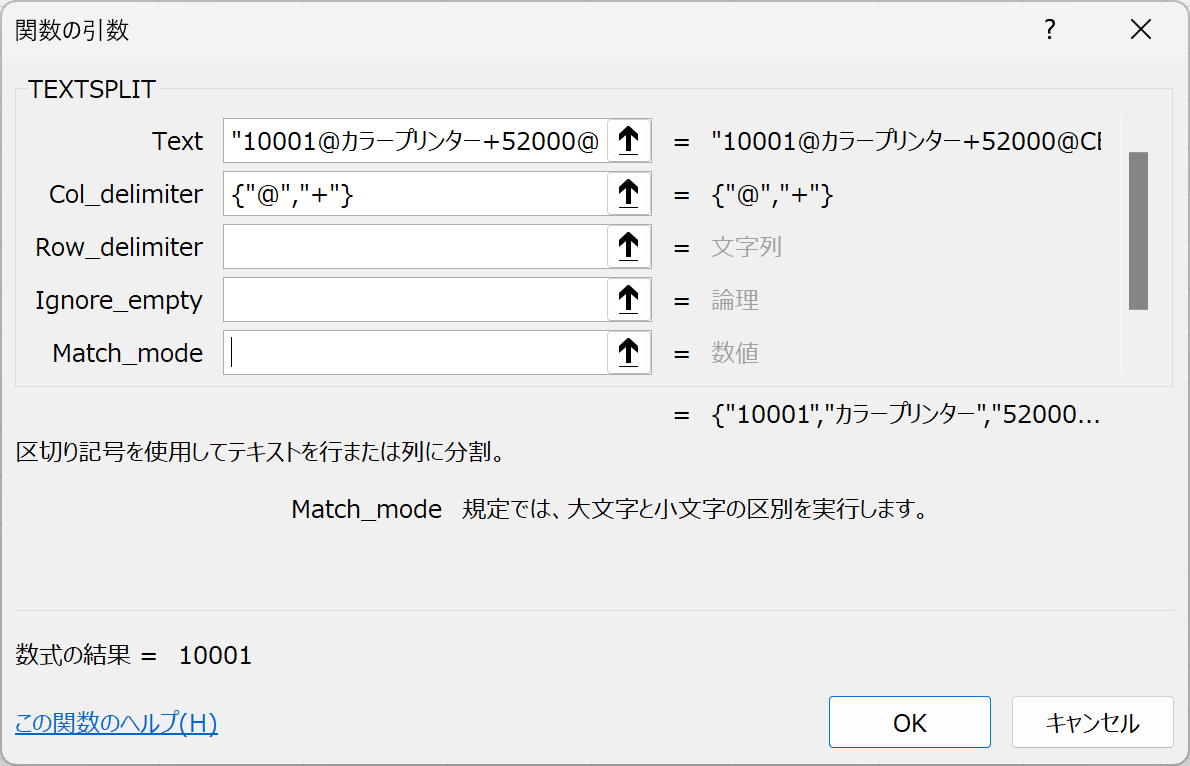
Task: Click the 論理 placeholder beside Ignore_empty
Action: click(x=735, y=300)
